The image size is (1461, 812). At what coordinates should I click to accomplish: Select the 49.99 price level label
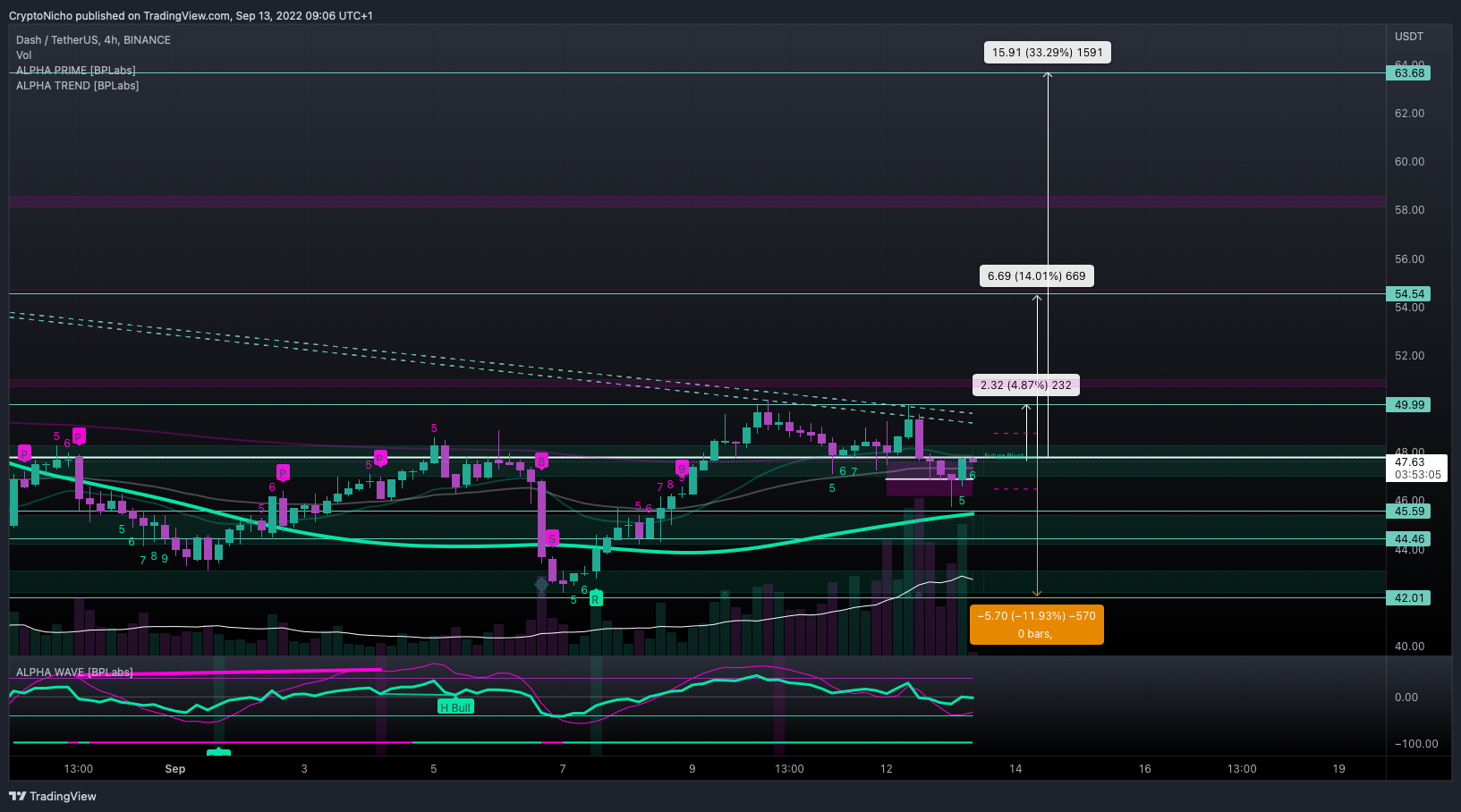click(x=1408, y=404)
